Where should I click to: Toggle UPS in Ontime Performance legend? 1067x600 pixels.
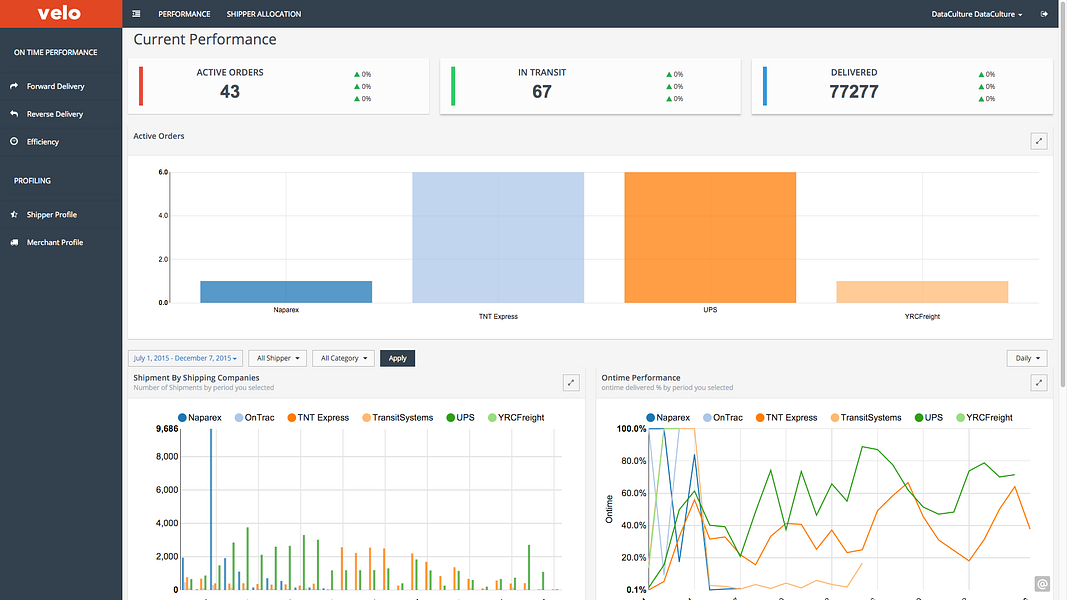click(929, 418)
